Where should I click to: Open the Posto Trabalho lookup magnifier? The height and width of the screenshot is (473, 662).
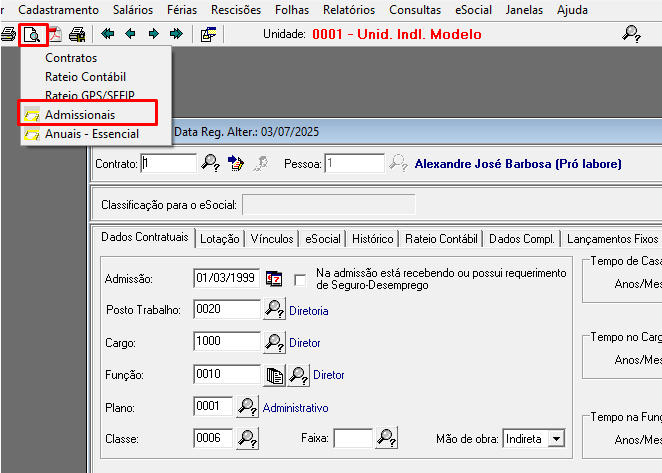click(x=274, y=310)
